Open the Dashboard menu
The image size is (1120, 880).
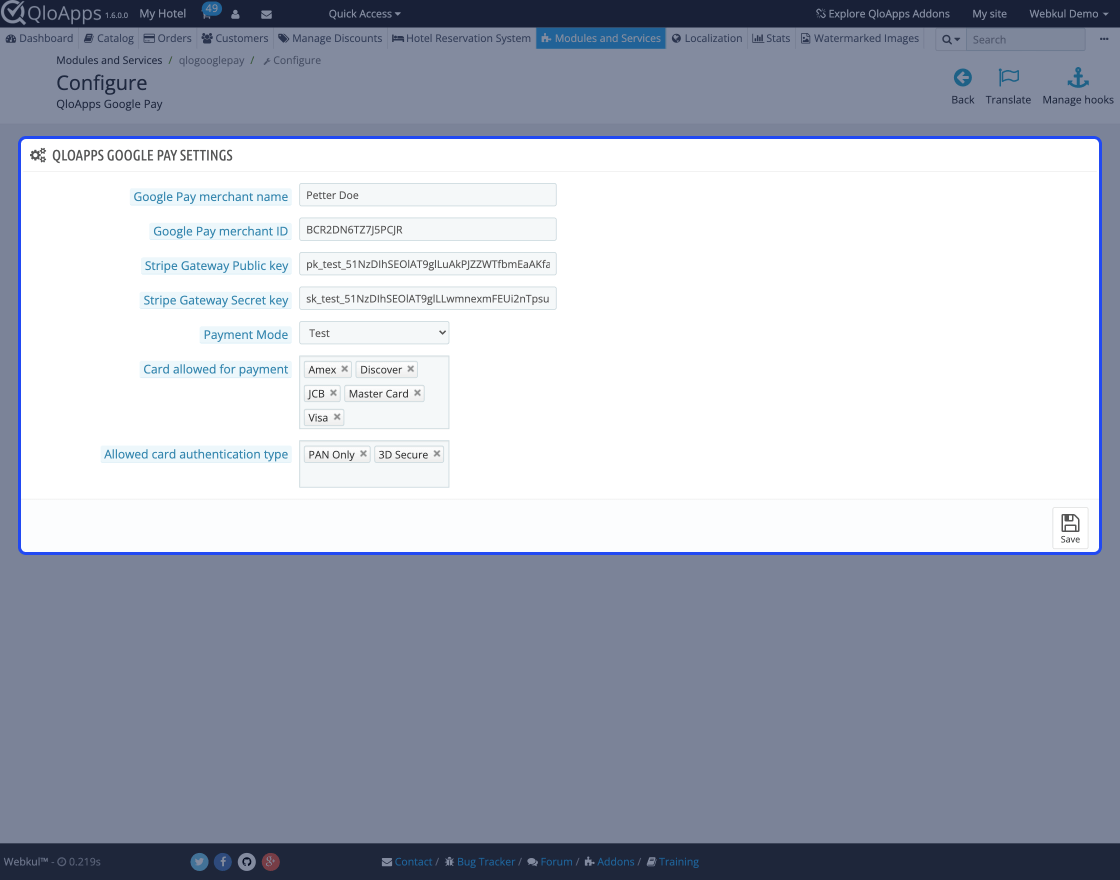point(39,39)
